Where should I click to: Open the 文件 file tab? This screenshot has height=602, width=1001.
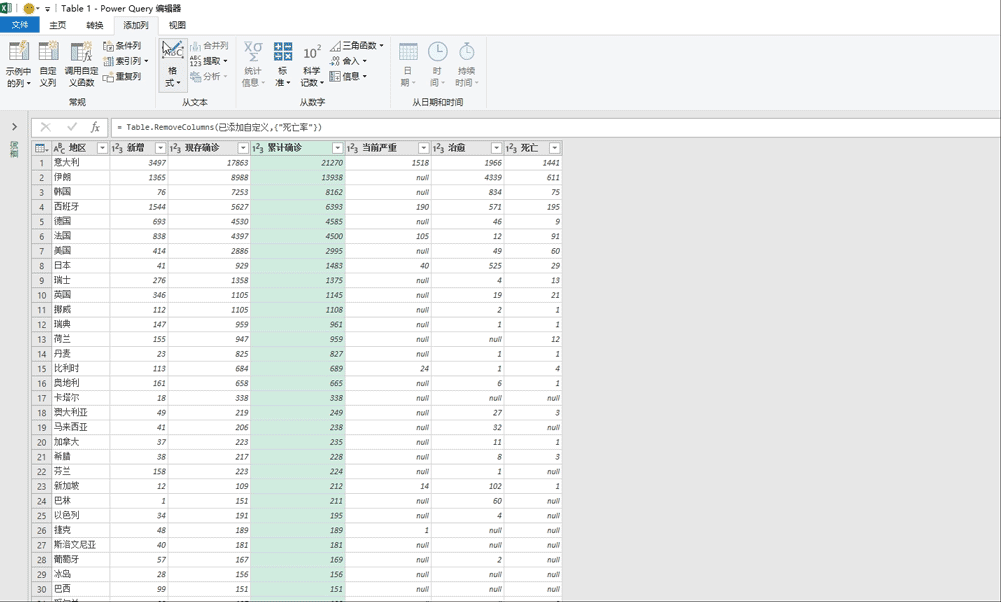[20, 25]
